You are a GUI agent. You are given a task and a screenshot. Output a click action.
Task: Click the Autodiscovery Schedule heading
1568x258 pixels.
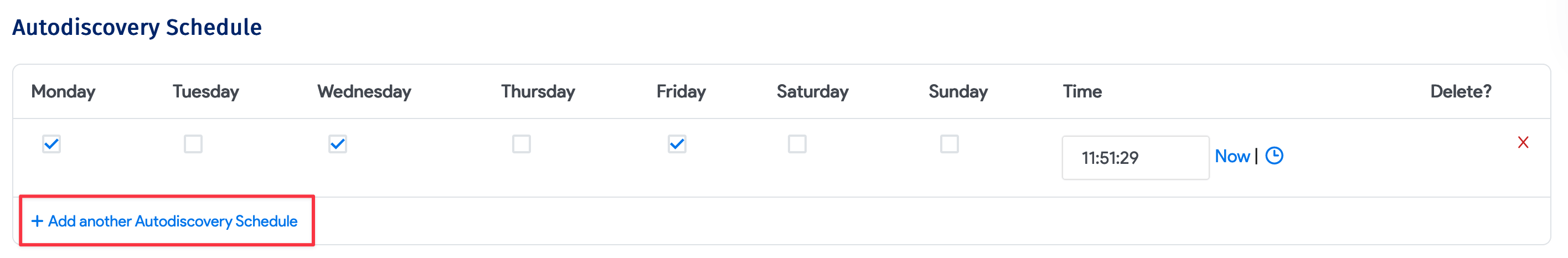137,27
